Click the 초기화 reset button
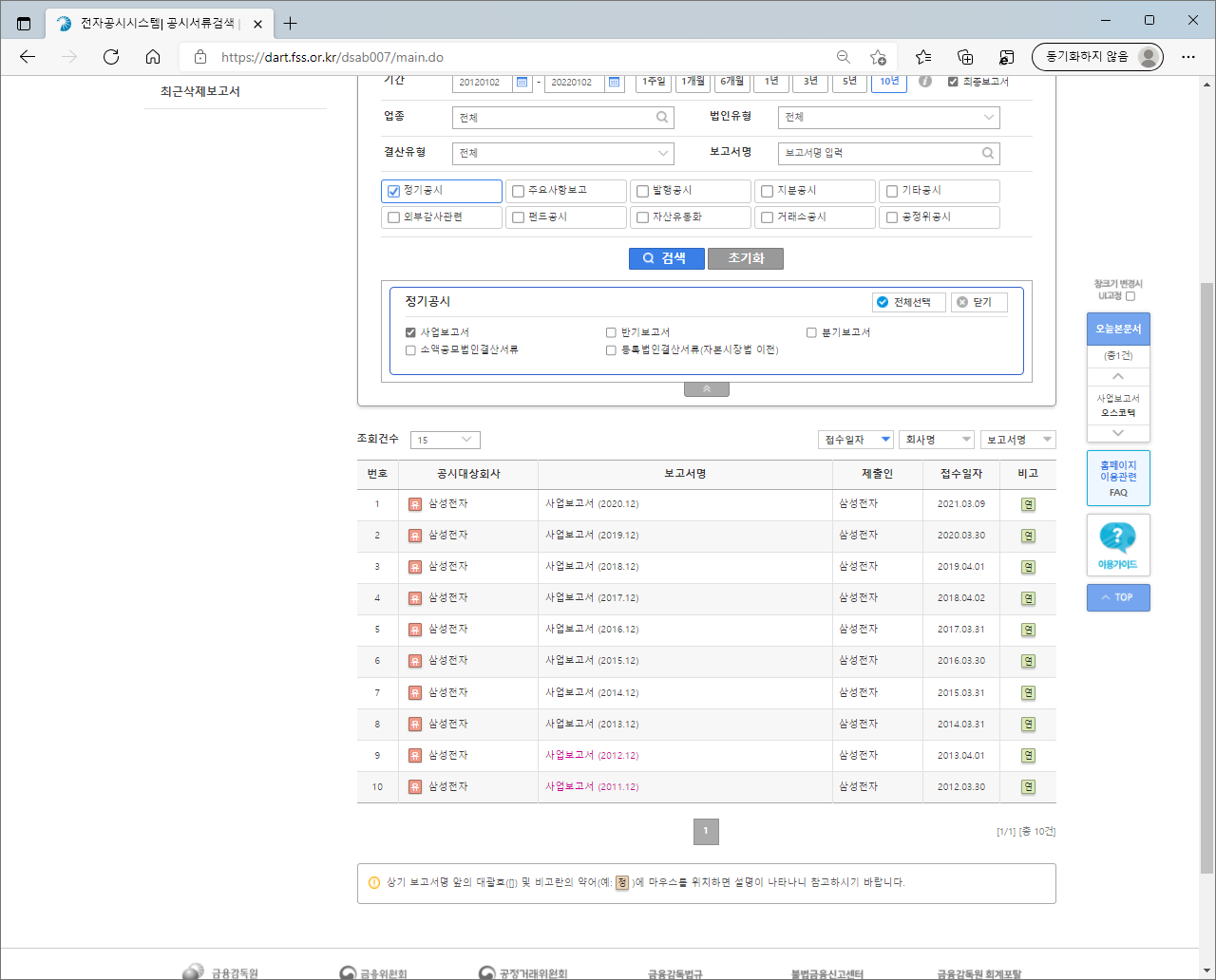 [x=746, y=258]
